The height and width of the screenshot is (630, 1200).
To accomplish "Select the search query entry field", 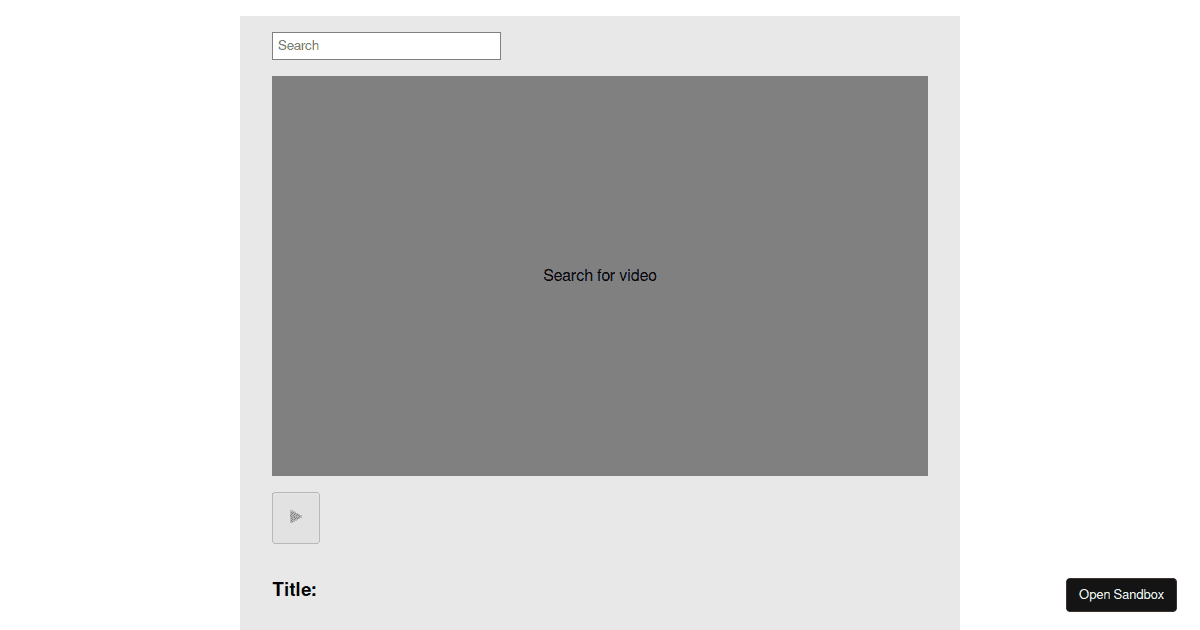I will coord(386,45).
